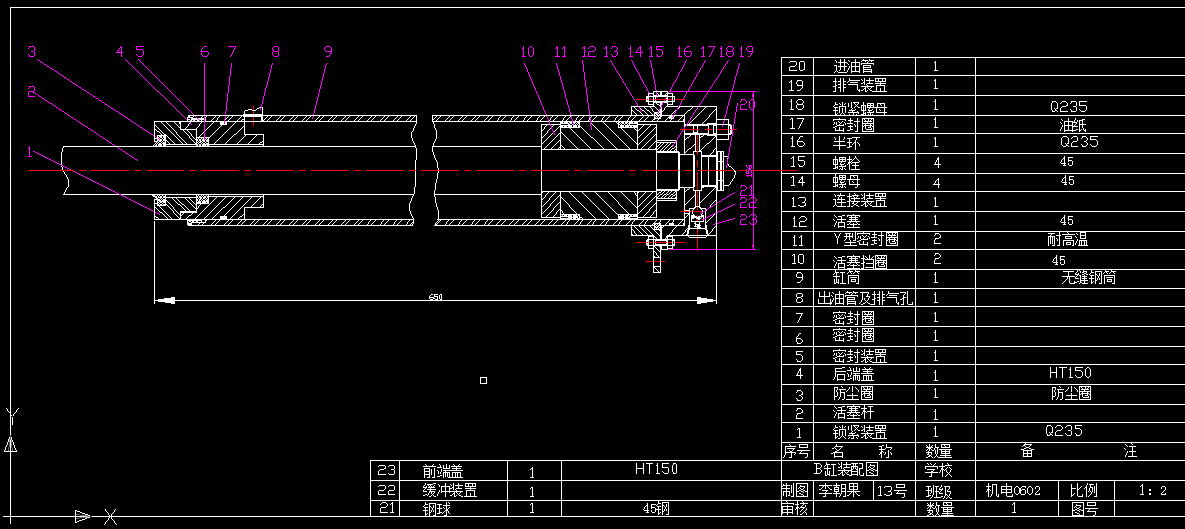This screenshot has height=529, width=1185.
Task: Select callout number 8 on the drawing
Action: click(x=276, y=51)
